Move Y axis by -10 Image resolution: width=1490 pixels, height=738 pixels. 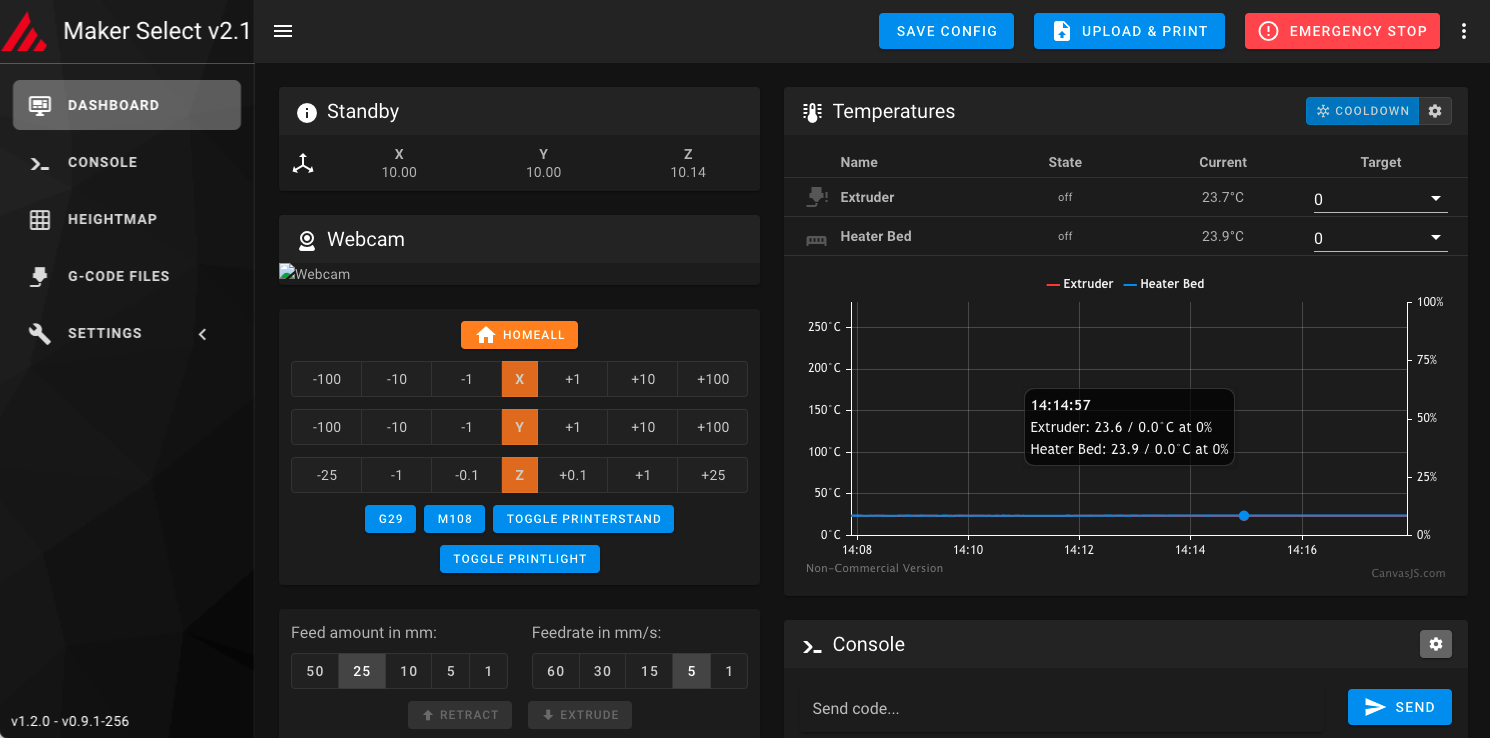397,427
